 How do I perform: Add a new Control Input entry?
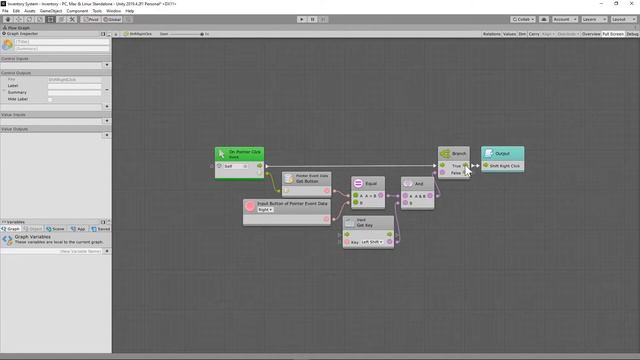click(107, 65)
